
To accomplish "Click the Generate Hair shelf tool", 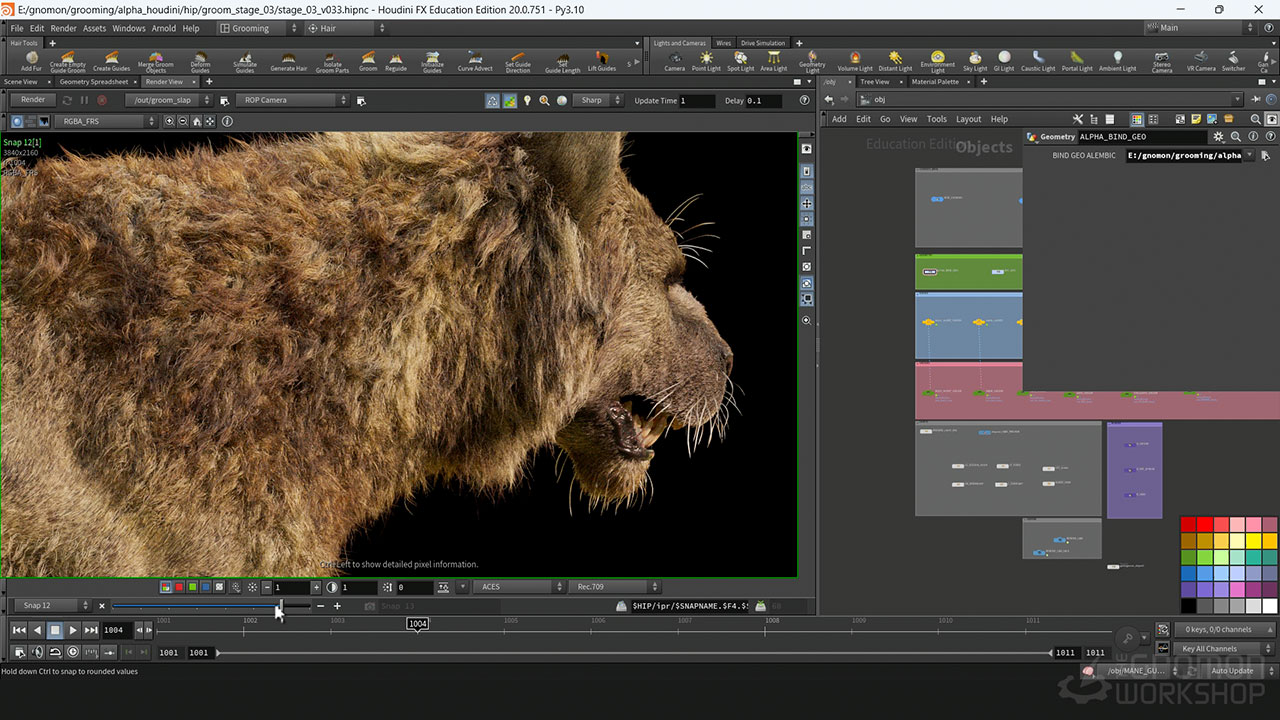I will pyautogui.click(x=288, y=61).
